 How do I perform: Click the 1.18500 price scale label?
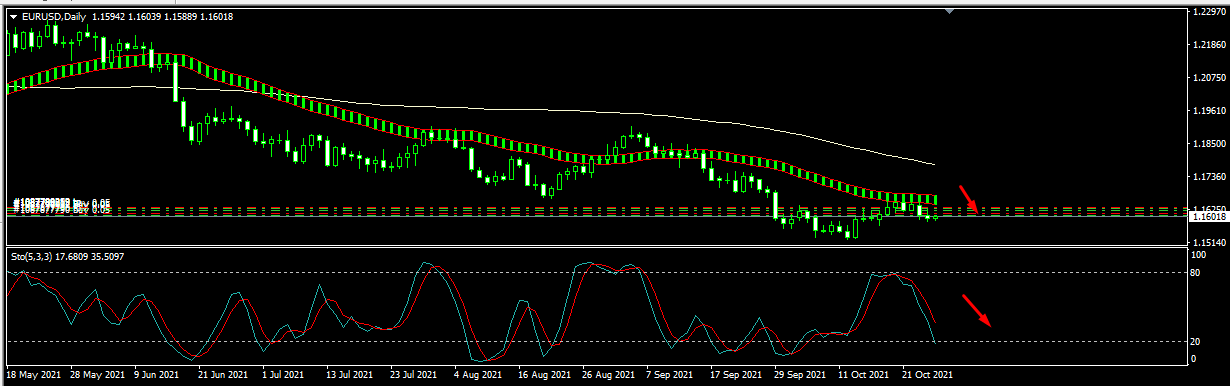pos(1209,144)
